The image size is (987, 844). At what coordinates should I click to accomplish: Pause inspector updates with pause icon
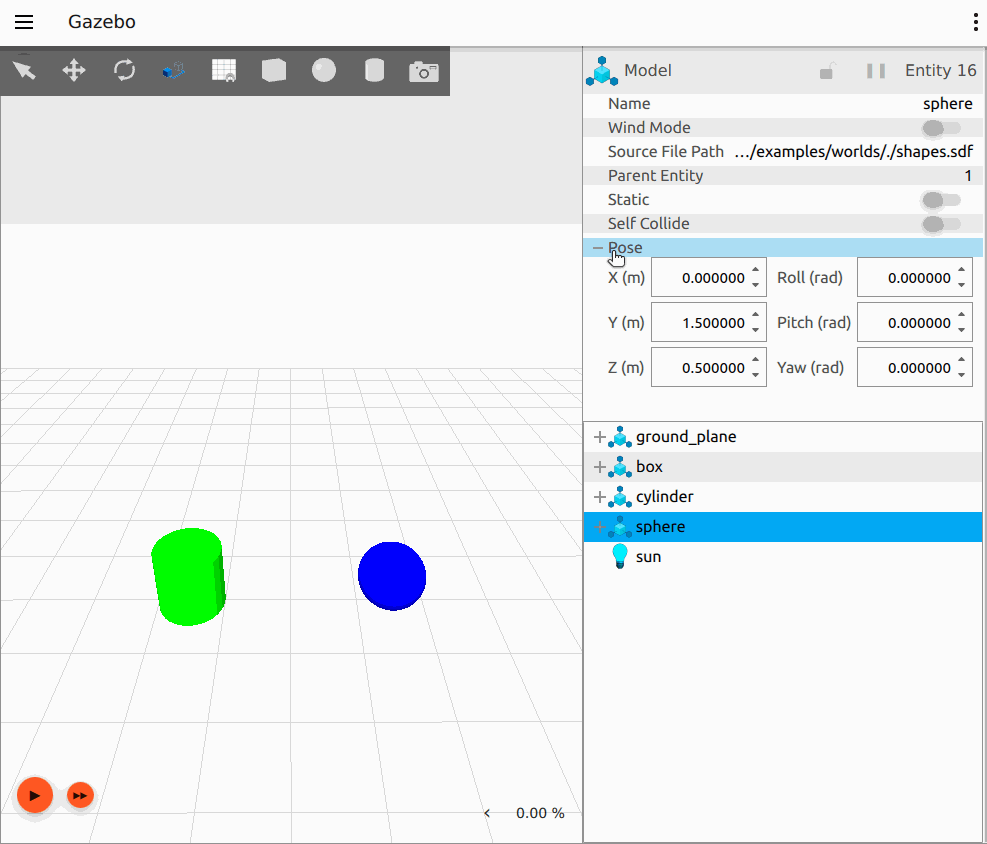(x=876, y=70)
